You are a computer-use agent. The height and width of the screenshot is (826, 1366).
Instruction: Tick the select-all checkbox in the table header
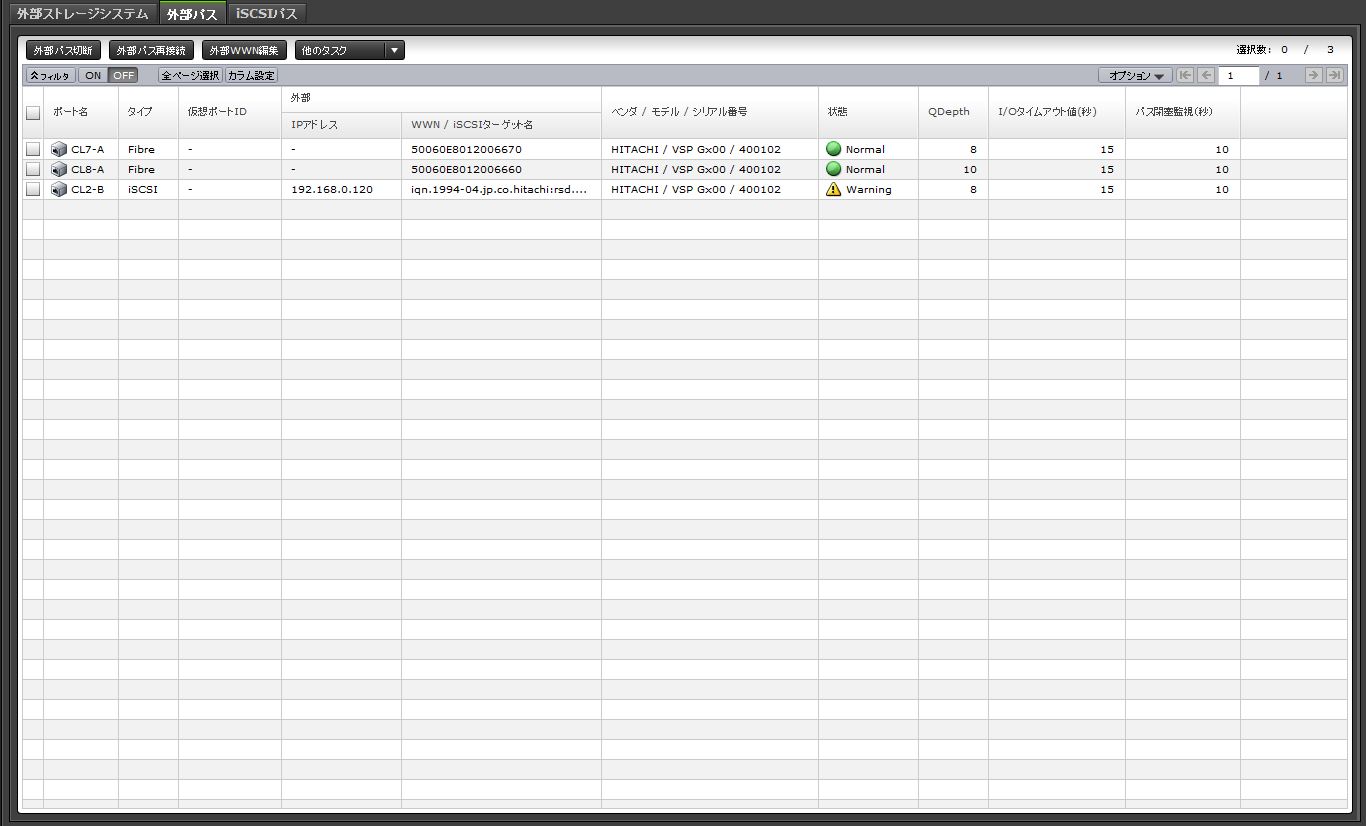tap(33, 113)
